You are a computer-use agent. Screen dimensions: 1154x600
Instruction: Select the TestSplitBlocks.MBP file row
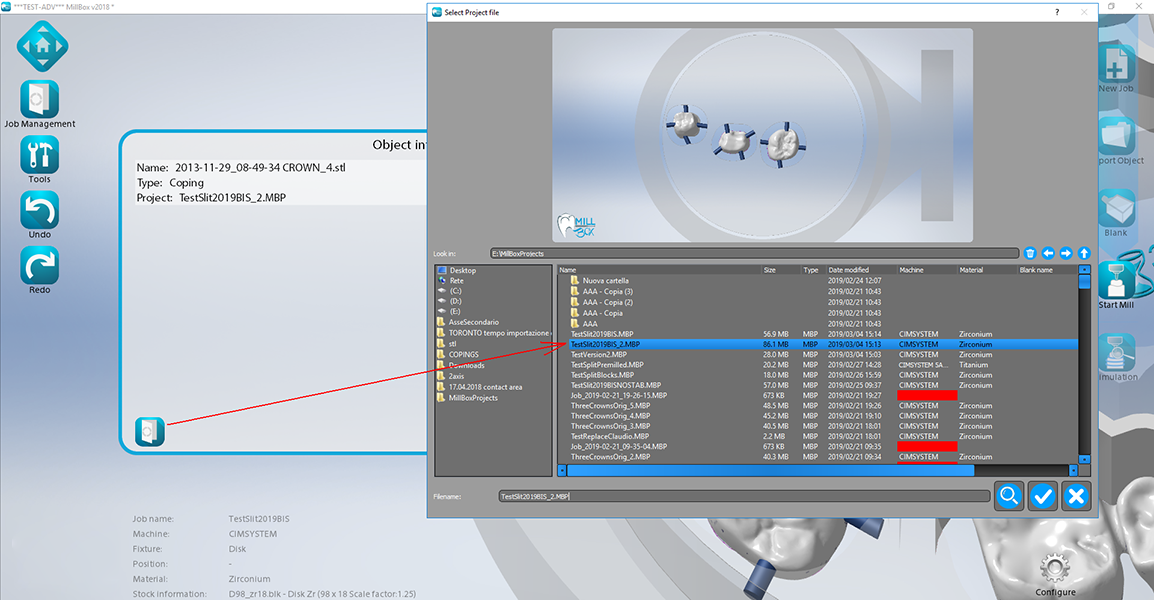[x=817, y=375]
